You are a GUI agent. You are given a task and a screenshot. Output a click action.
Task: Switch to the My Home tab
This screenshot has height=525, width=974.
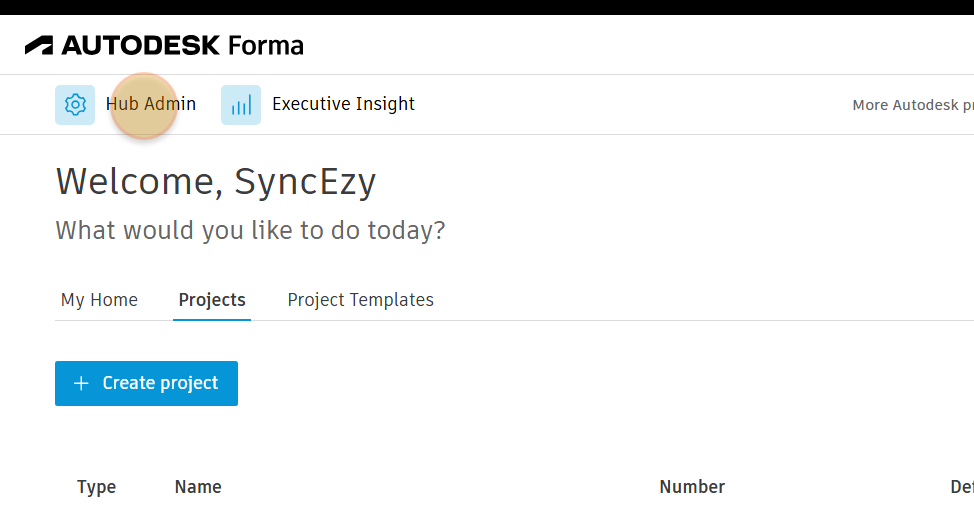pyautogui.click(x=99, y=300)
